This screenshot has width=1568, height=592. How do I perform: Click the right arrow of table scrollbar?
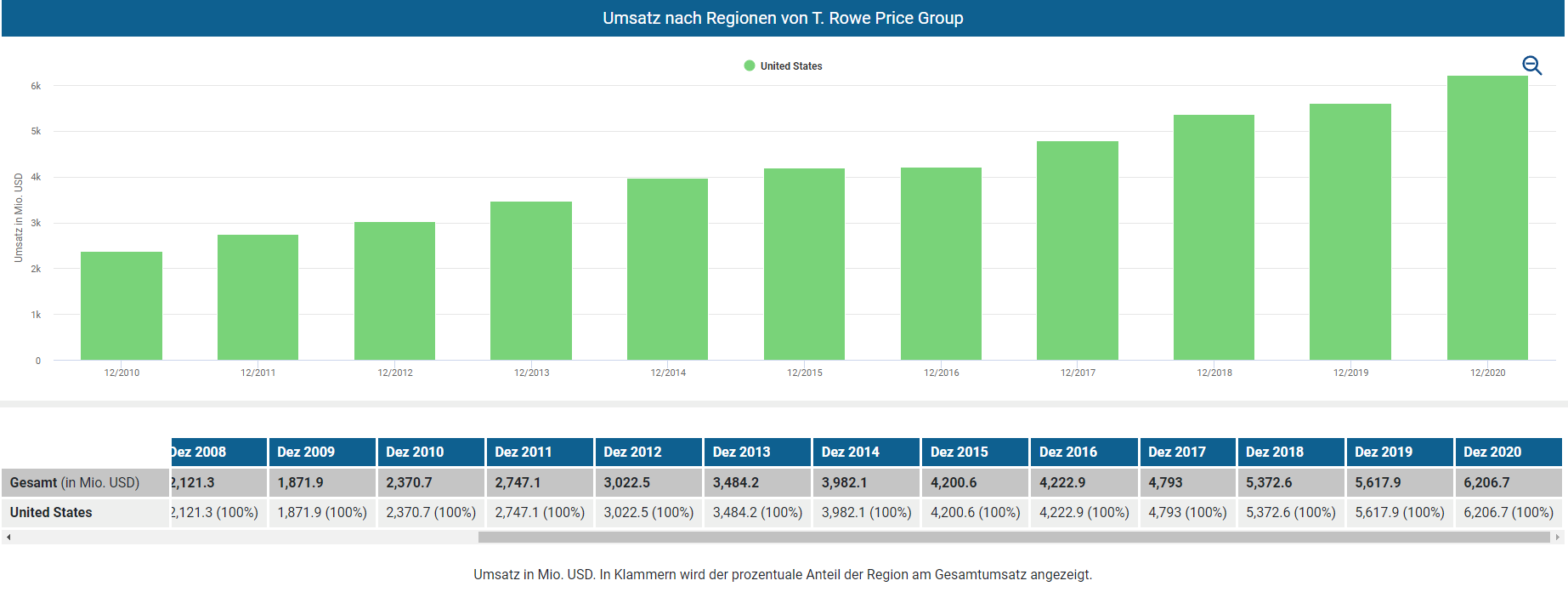click(x=1557, y=538)
